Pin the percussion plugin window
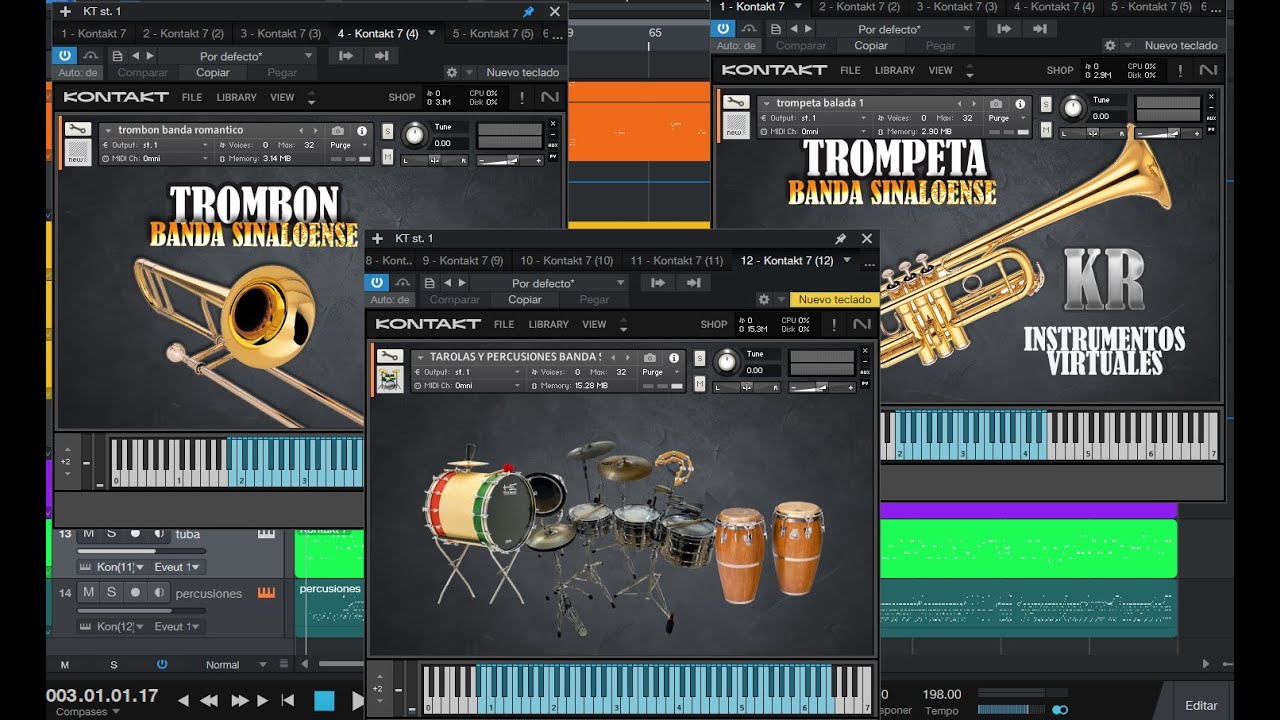This screenshot has height=720, width=1280. coord(840,238)
